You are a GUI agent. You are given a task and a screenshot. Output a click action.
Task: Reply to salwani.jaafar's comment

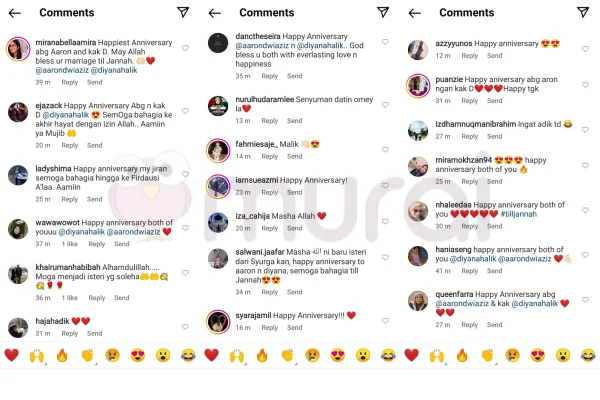tap(270, 292)
